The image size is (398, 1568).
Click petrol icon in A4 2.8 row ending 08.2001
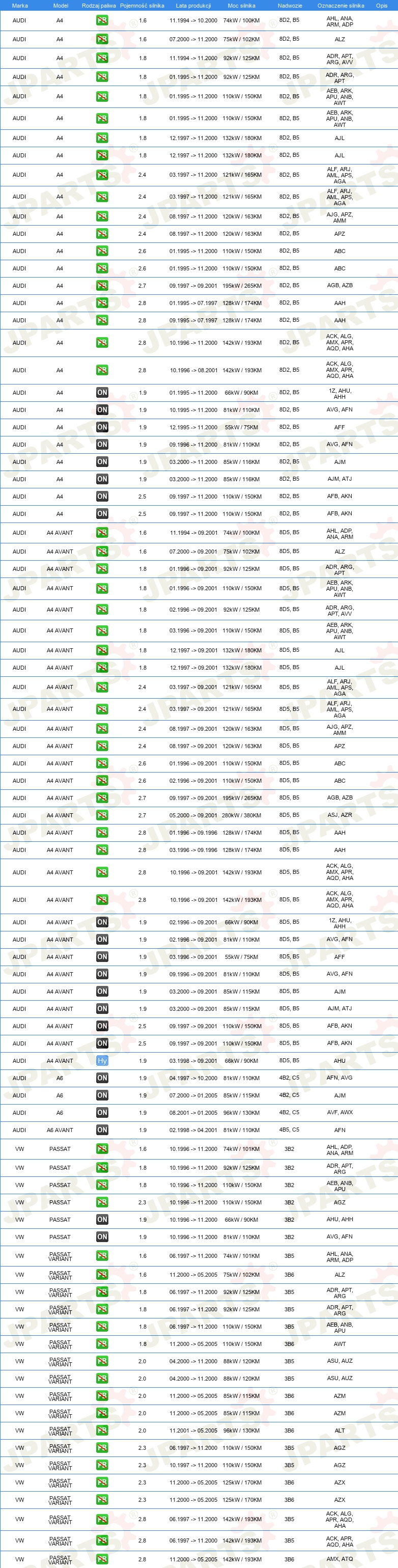tap(102, 370)
